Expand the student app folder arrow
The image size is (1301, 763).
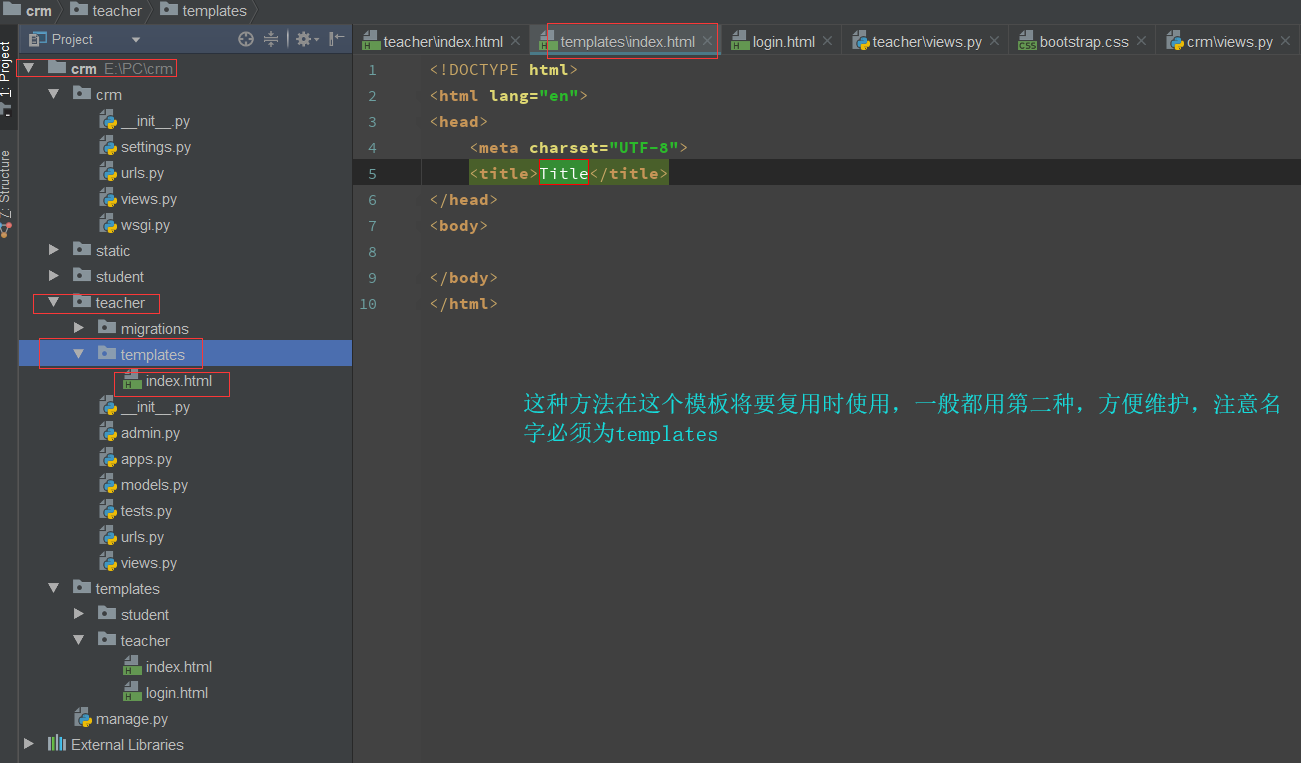pos(54,276)
